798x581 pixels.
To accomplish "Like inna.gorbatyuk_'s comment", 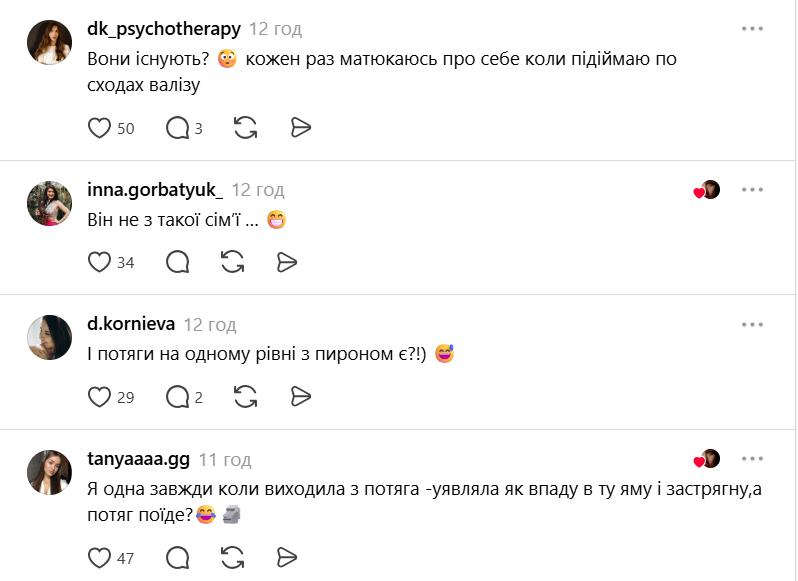I will coord(99,262).
